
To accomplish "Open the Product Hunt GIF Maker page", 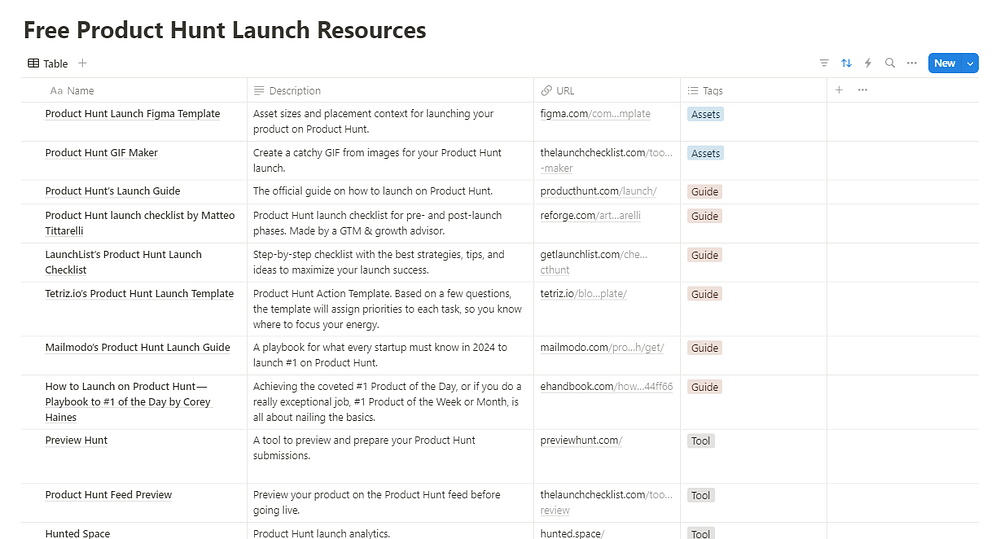I will (101, 153).
